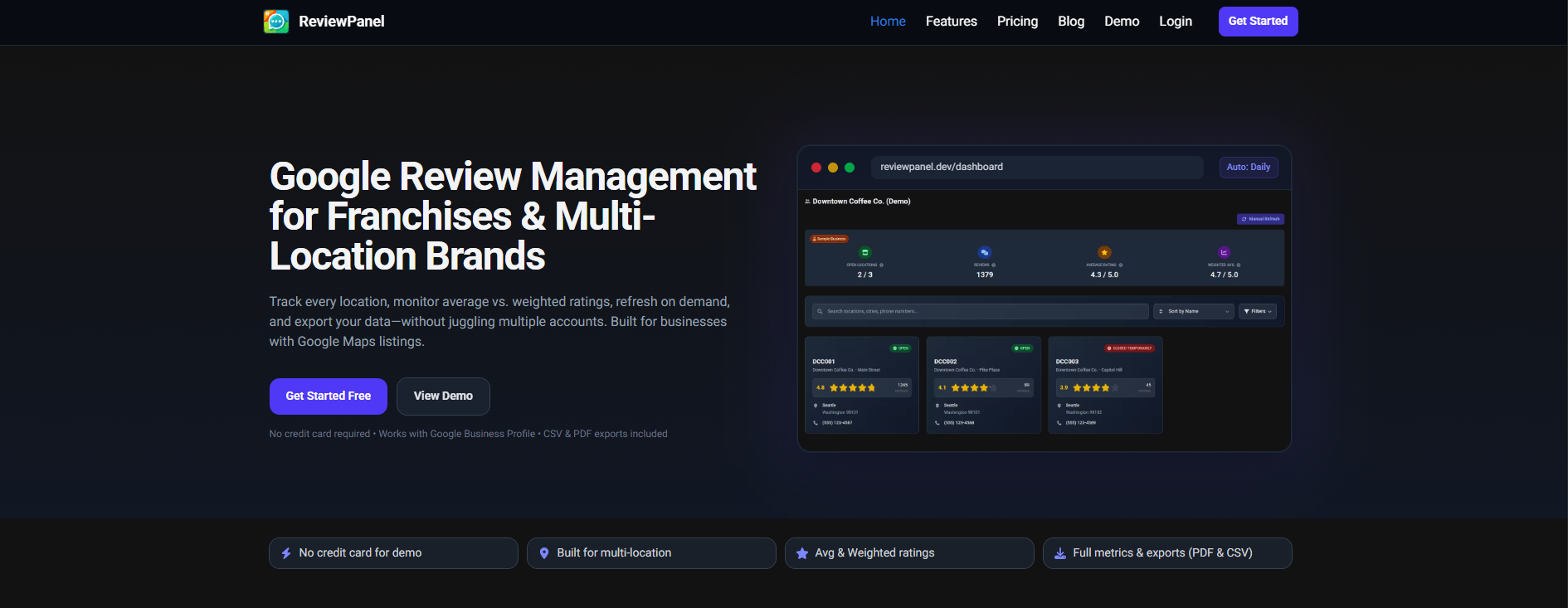Click the ReviewPanel brand name
The width and height of the screenshot is (1568, 608).
342,22
